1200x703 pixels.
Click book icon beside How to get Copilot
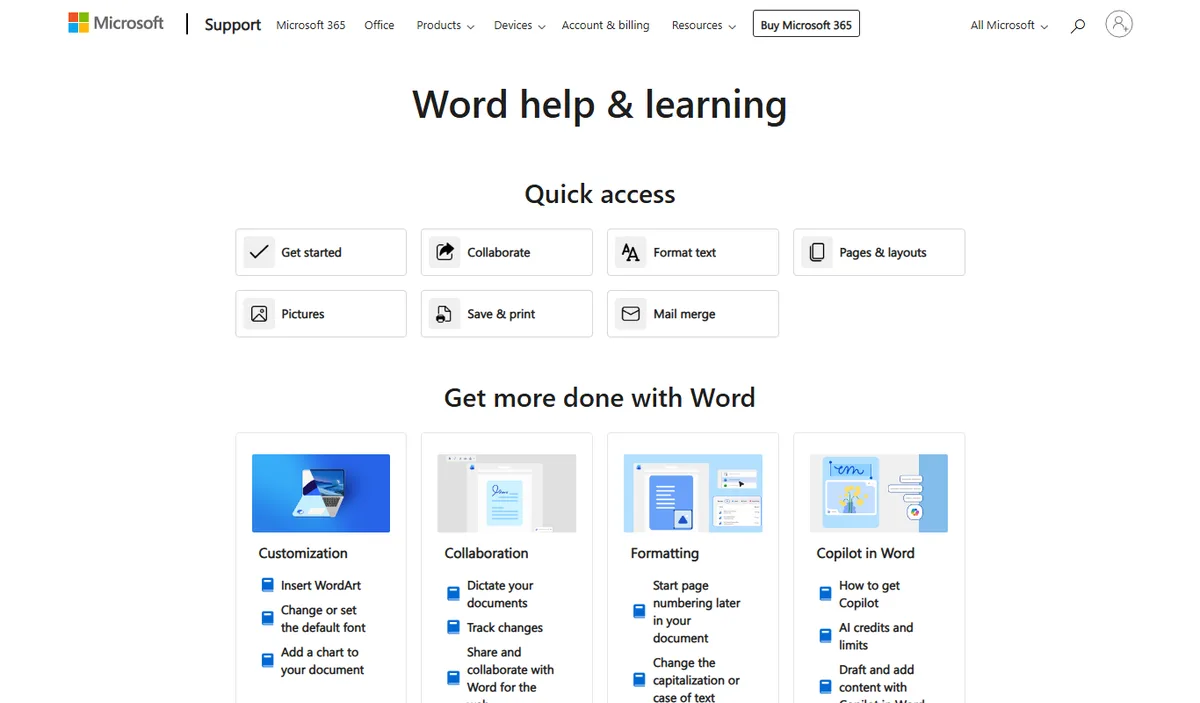[x=825, y=594]
